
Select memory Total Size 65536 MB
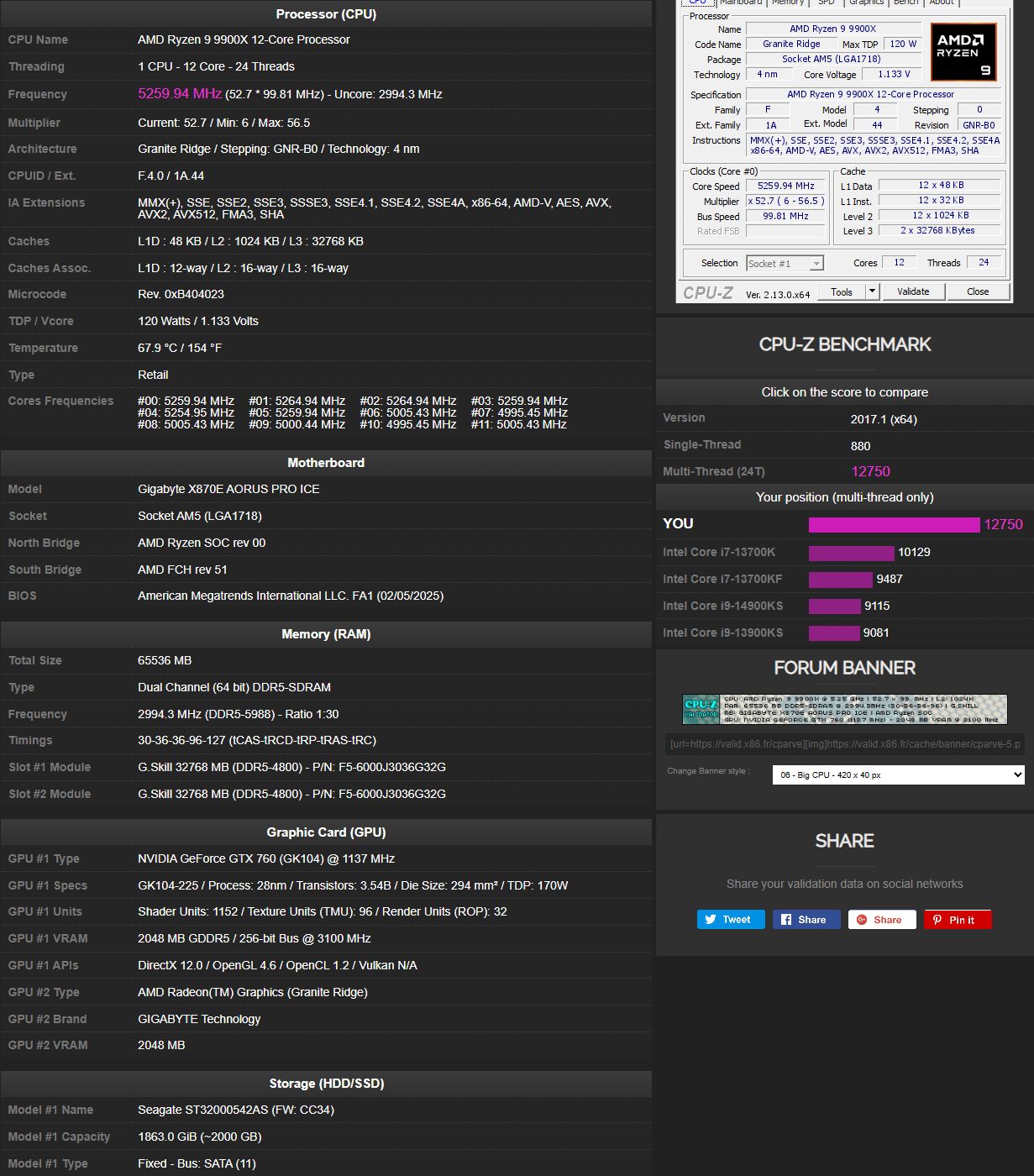point(165,660)
